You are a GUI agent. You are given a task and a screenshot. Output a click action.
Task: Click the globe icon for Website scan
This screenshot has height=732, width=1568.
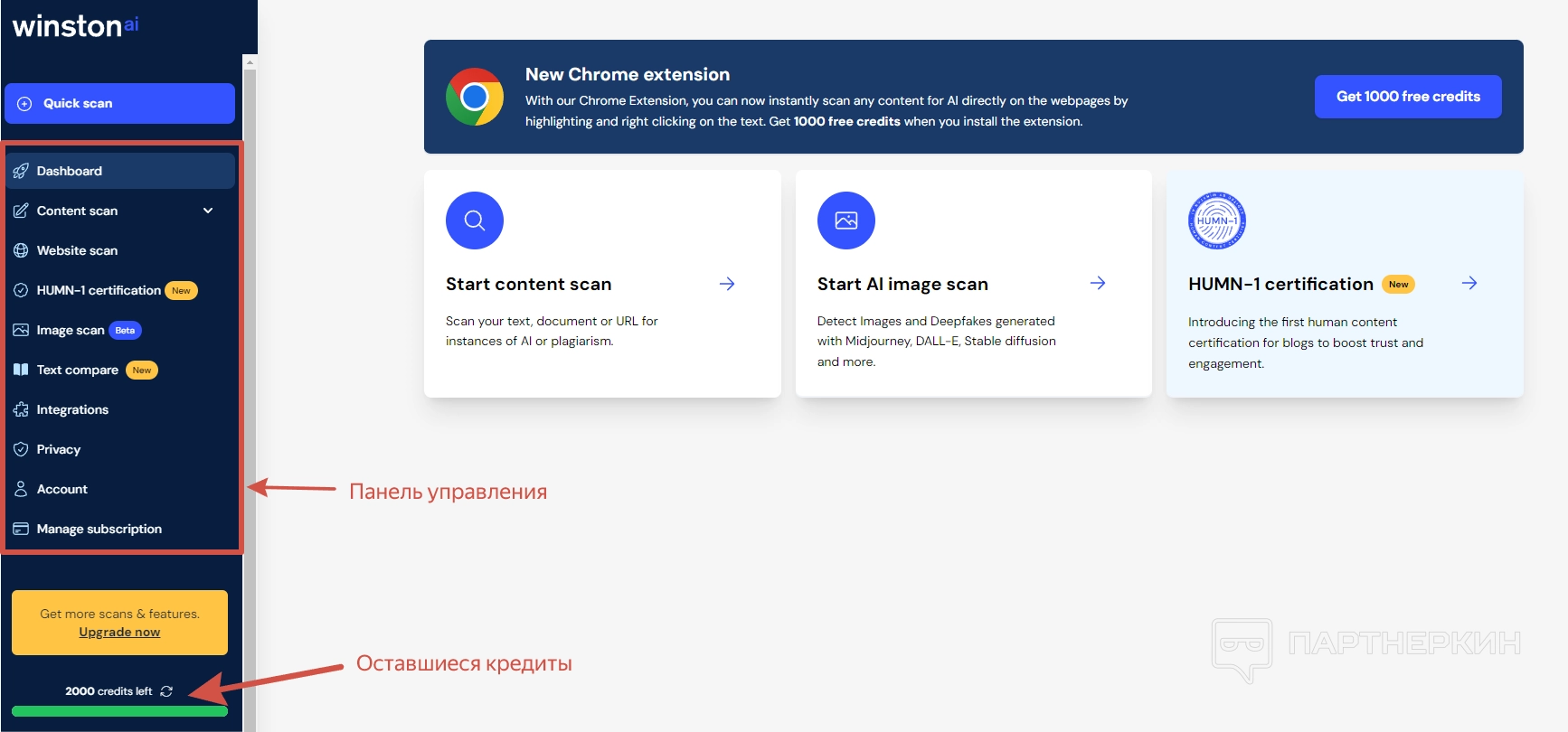click(21, 250)
